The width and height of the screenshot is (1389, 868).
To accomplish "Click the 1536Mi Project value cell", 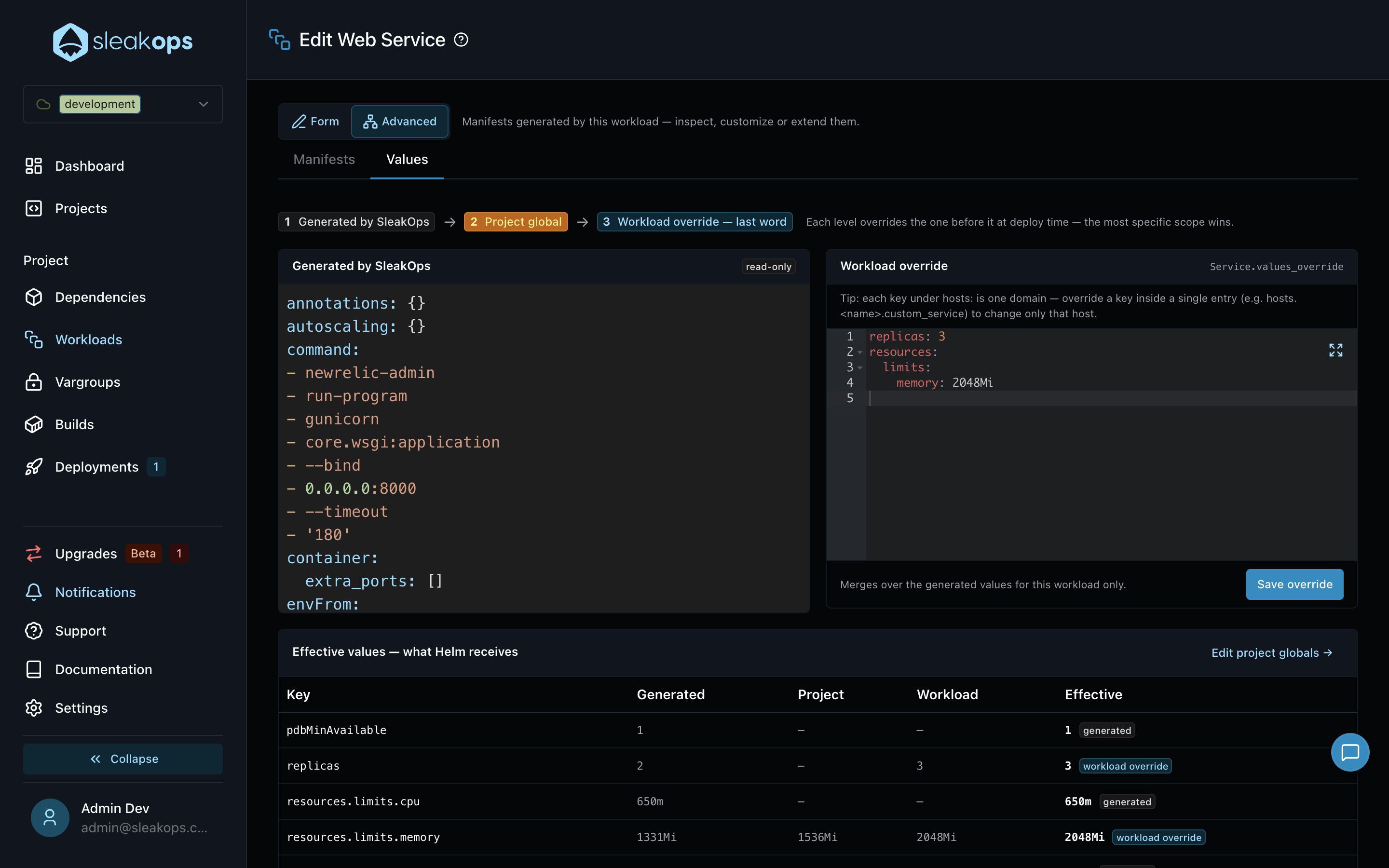I will (x=817, y=837).
